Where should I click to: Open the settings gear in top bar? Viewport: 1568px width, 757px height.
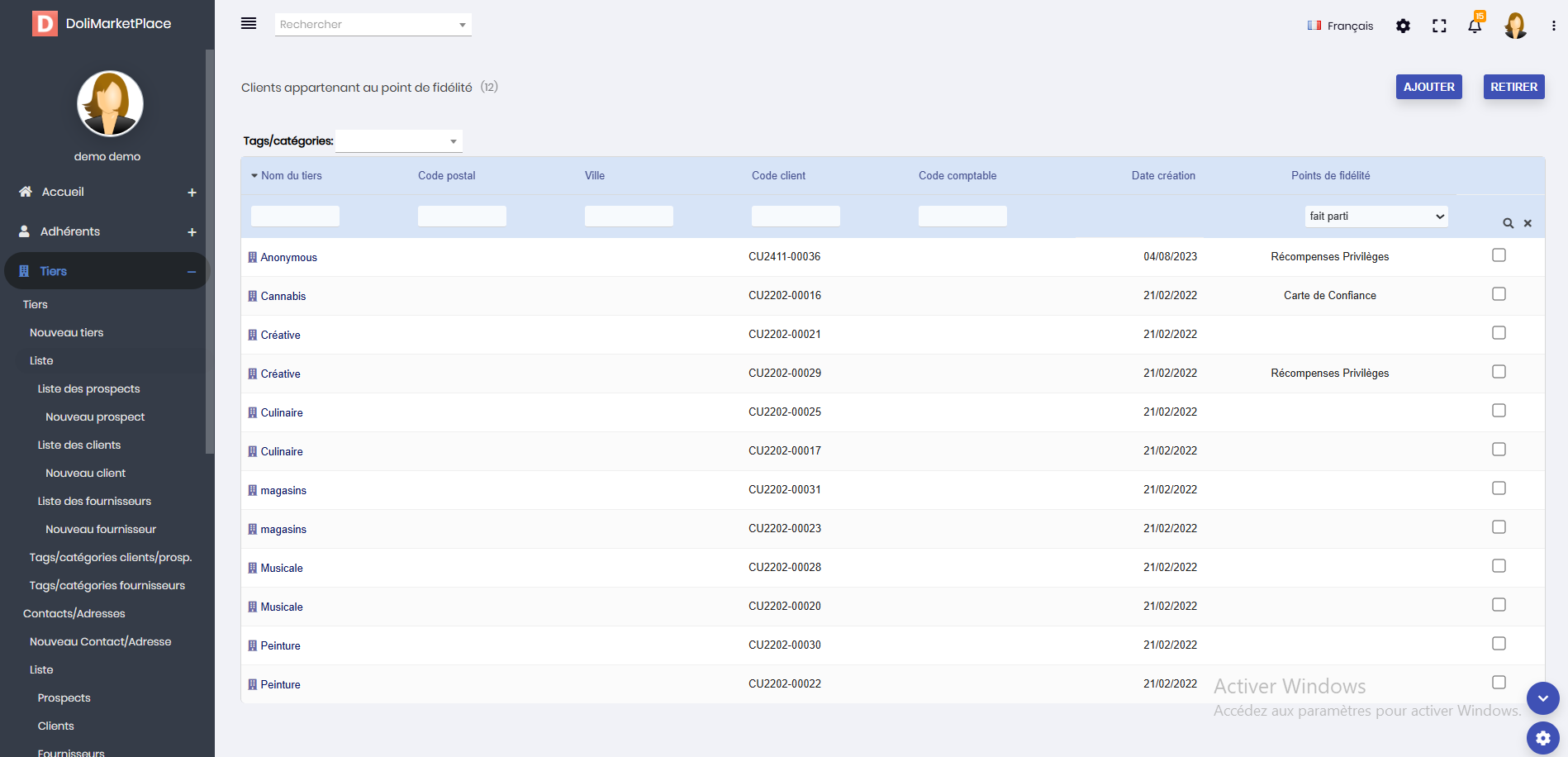(x=1403, y=26)
